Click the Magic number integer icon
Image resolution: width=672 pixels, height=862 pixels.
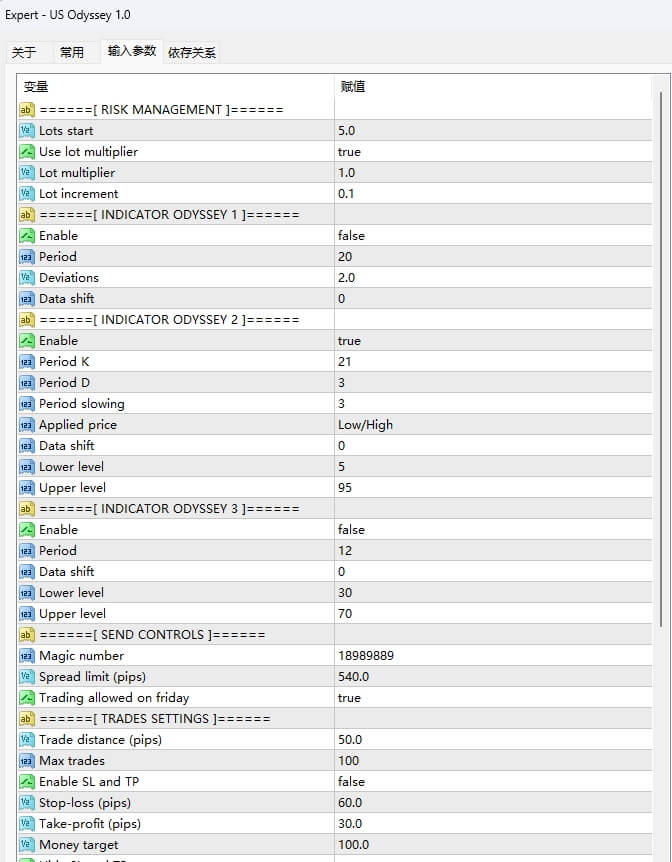click(27, 655)
